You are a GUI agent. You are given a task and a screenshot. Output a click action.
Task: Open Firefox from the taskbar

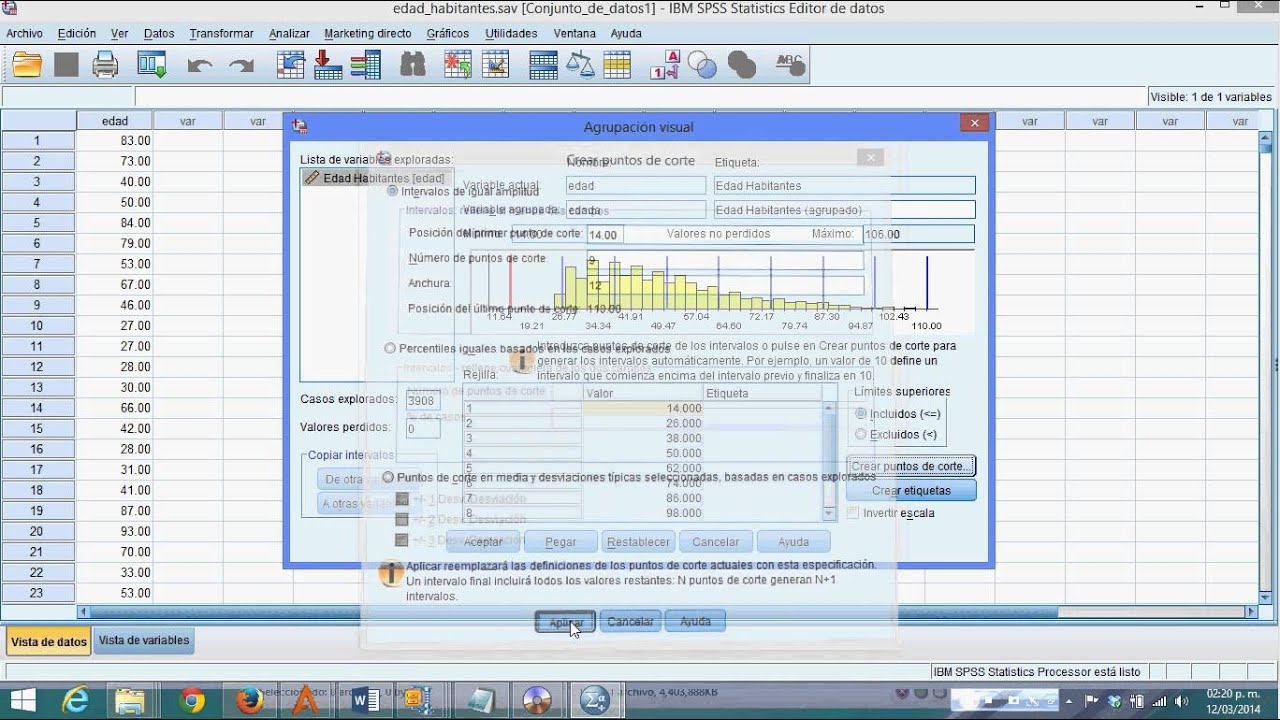pos(250,700)
